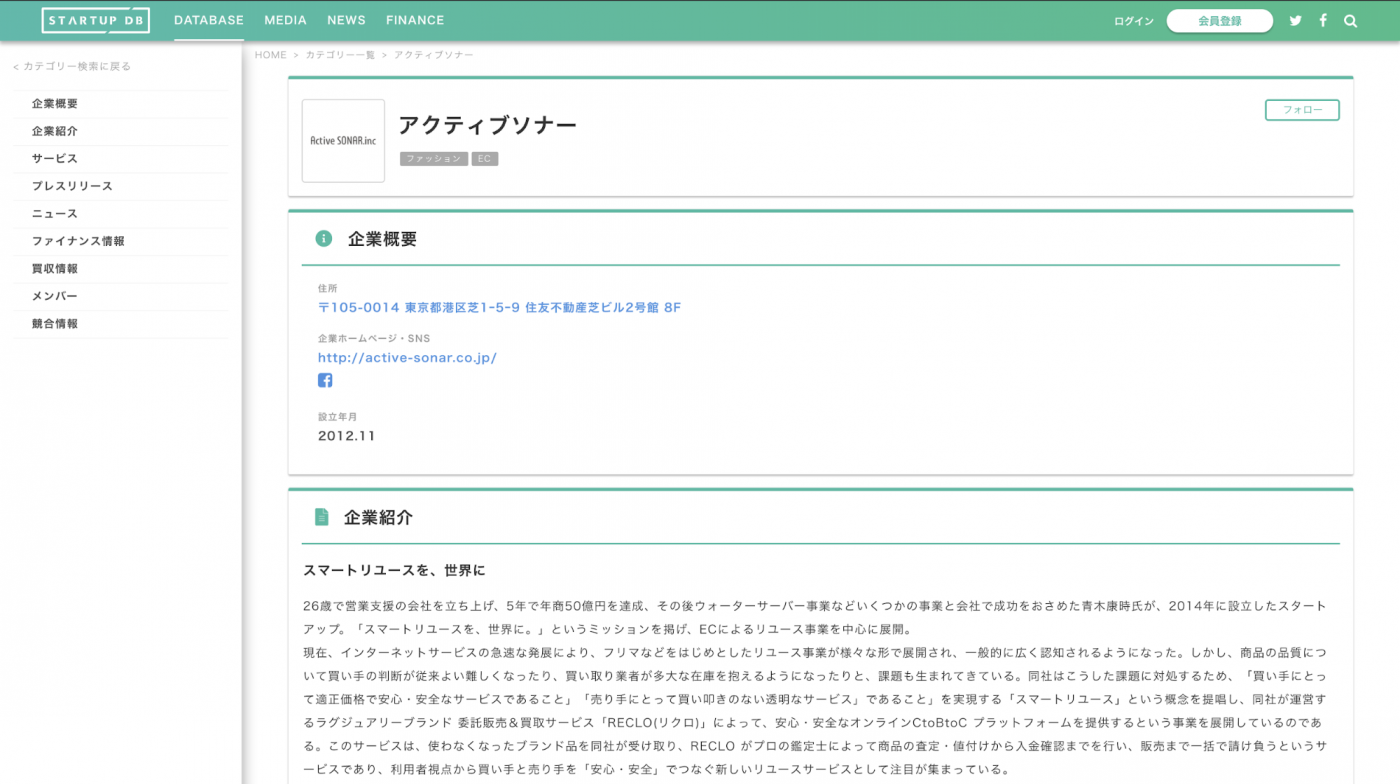Open company Facebook page icon under SNS
Viewport: 1400px width, 784px height.
pos(325,380)
